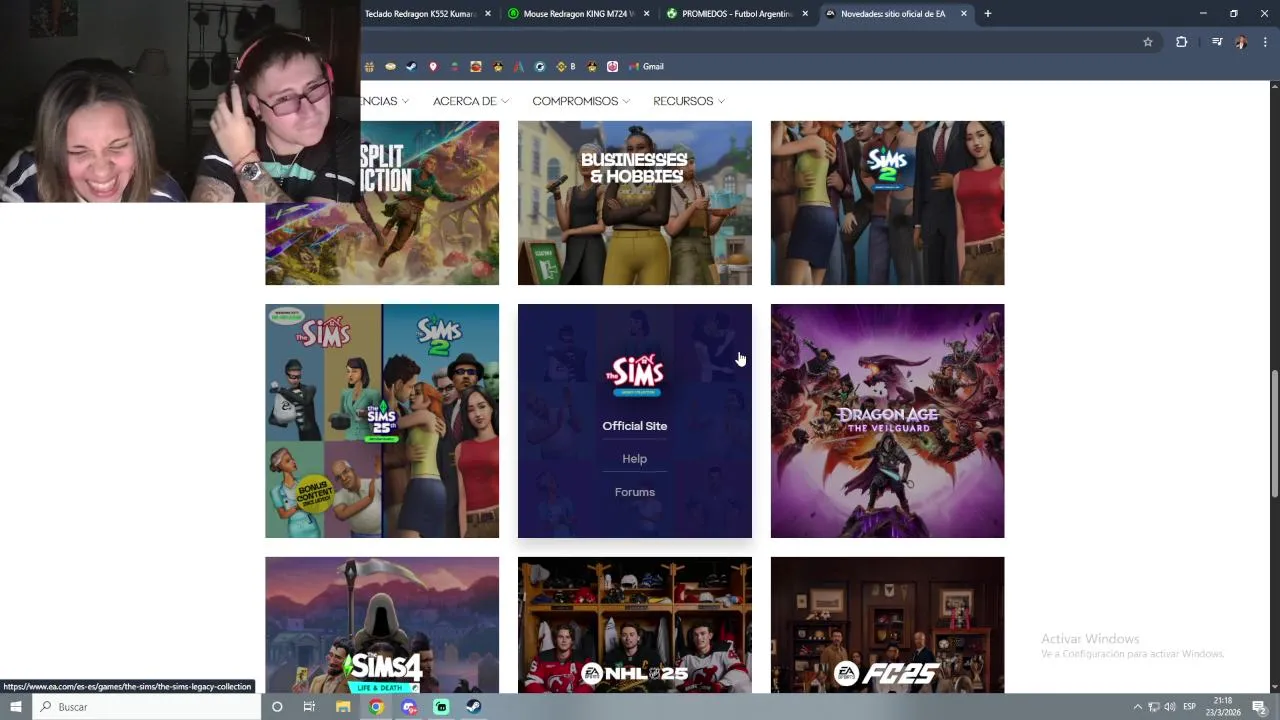Image resolution: width=1280 pixels, height=720 pixels.
Task: Open the Gmail bookmark
Action: point(646,67)
